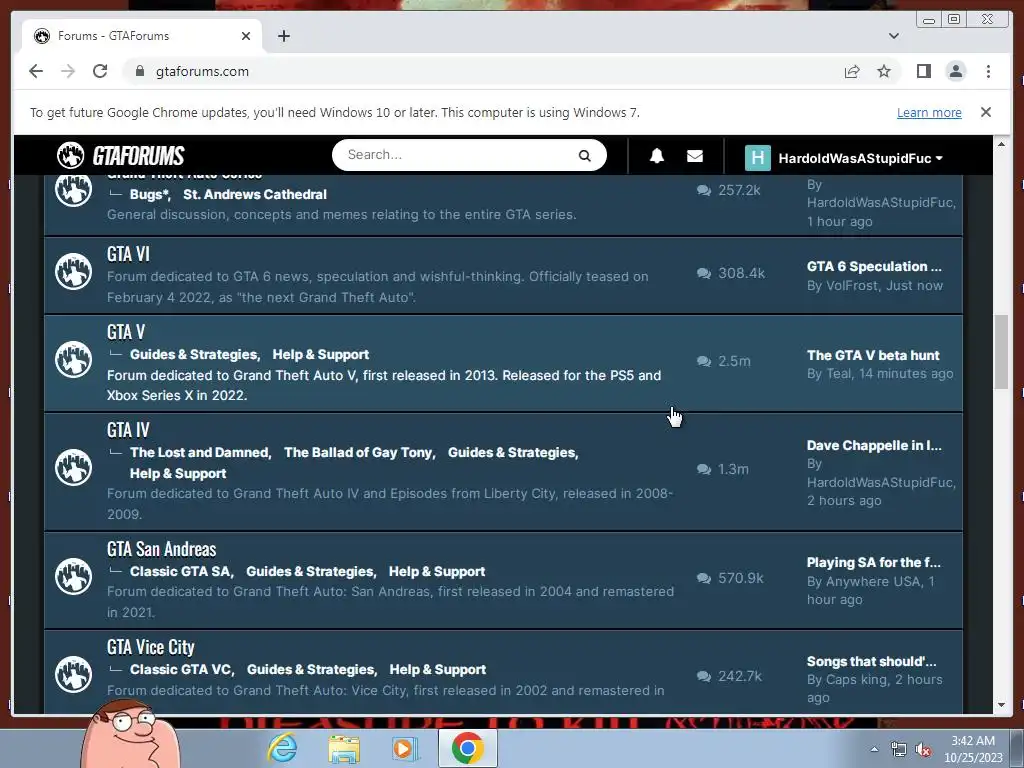The image size is (1024, 768).
Task: Click the GTAForums logo in header
Action: click(x=121, y=155)
